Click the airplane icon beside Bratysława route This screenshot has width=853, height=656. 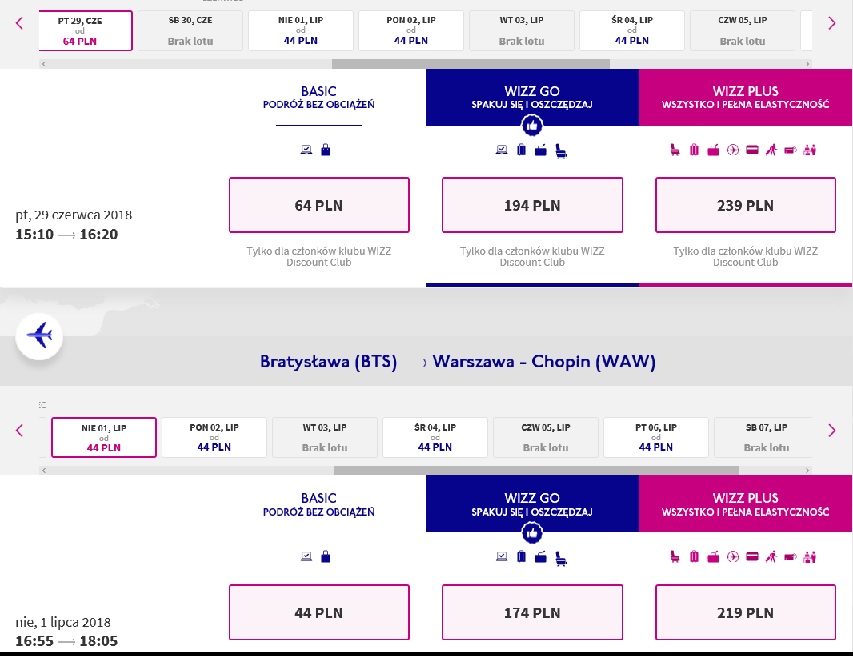click(x=39, y=336)
